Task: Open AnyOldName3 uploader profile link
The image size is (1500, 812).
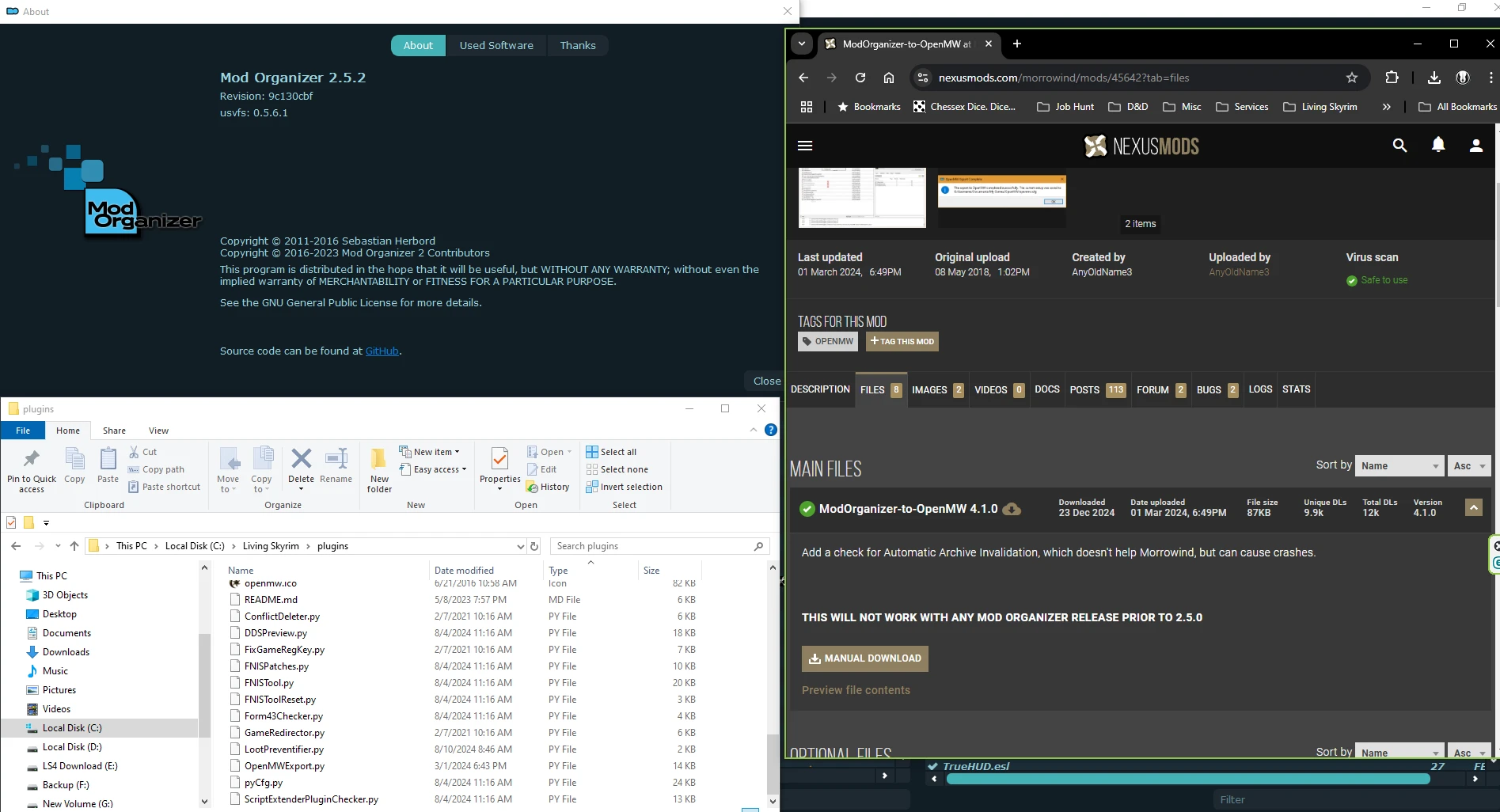Action: (x=1239, y=272)
